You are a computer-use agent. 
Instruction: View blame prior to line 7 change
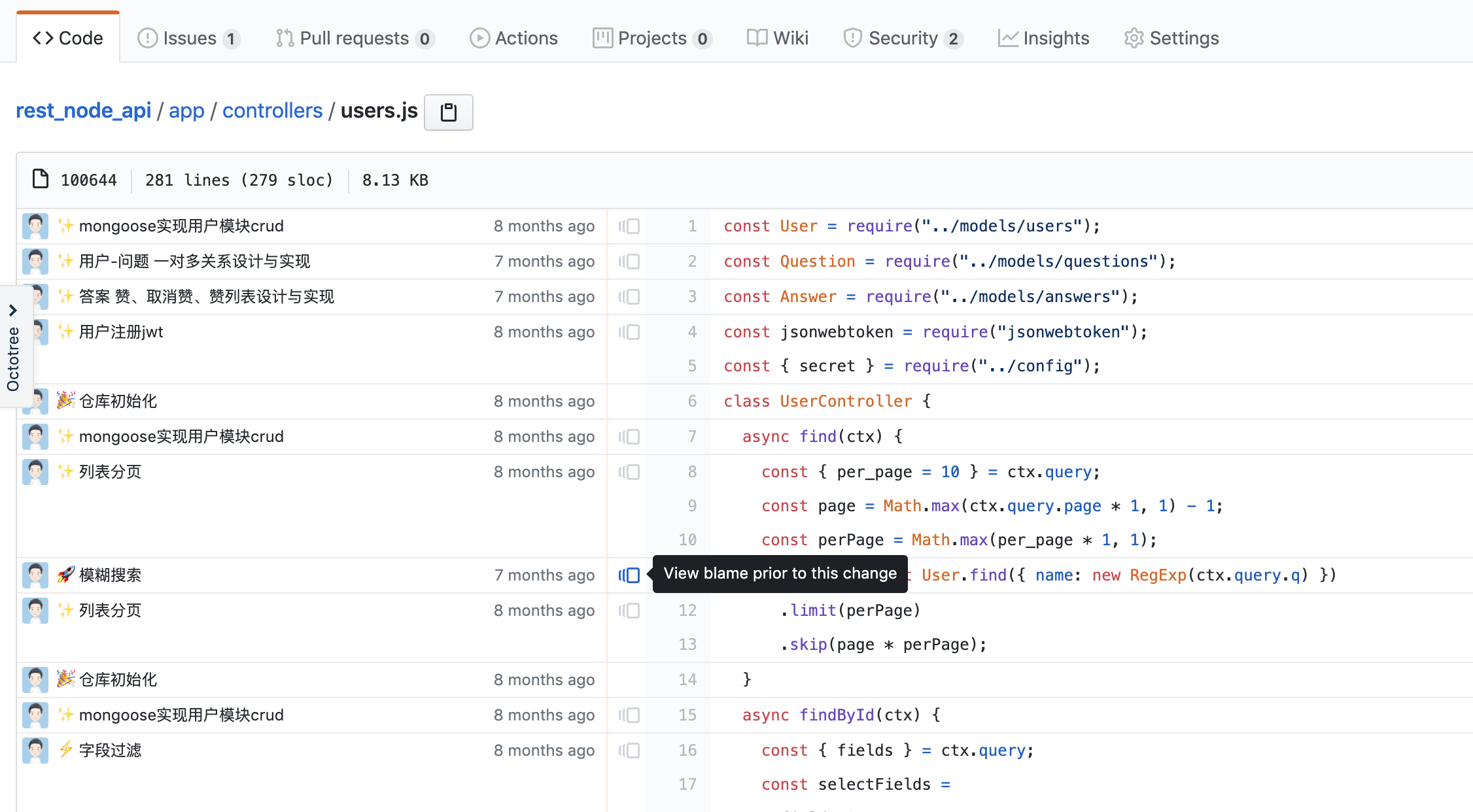click(x=629, y=437)
